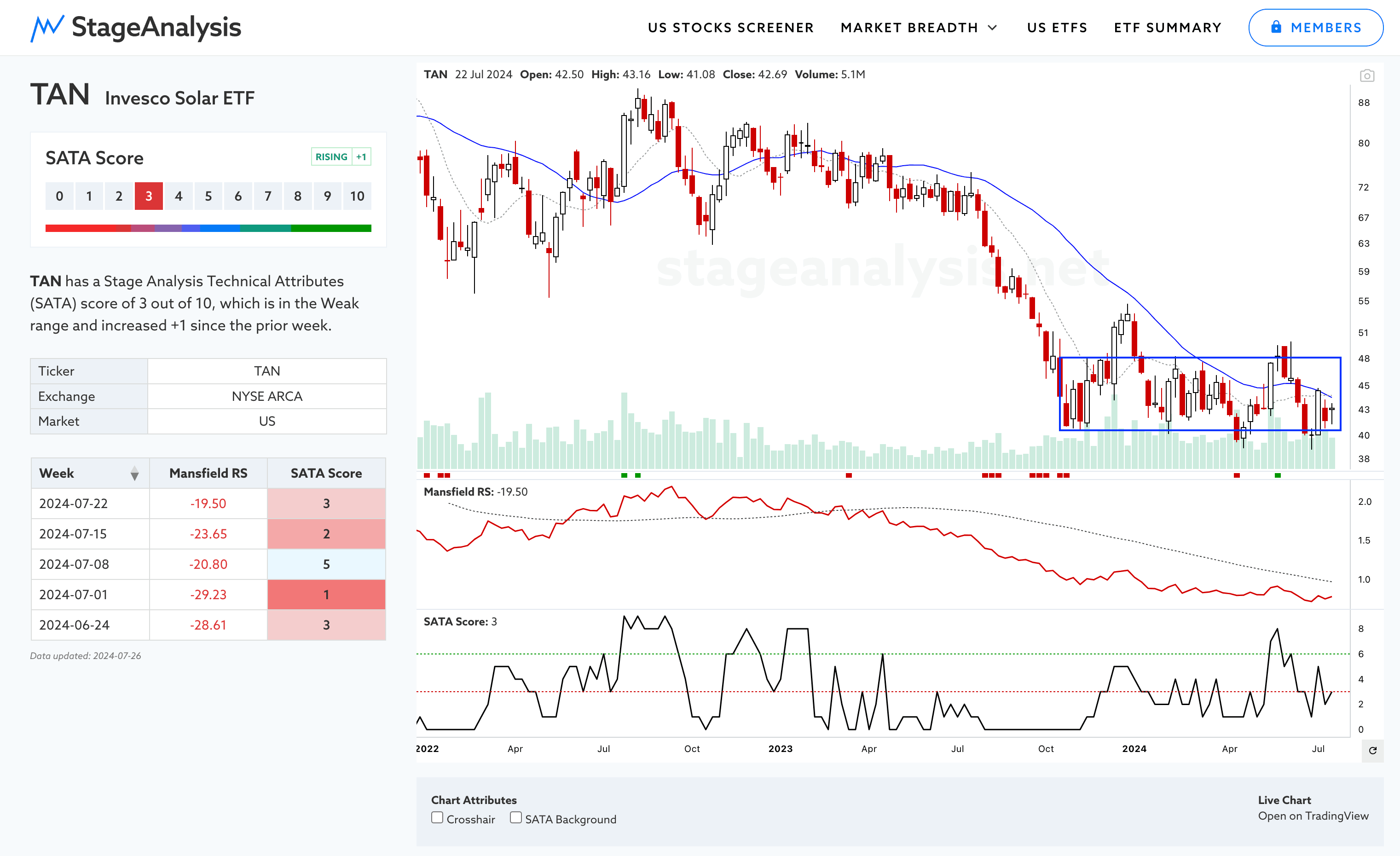Click Mansfield RS value -28.61
This screenshot has width=1400, height=856.
pos(208,625)
